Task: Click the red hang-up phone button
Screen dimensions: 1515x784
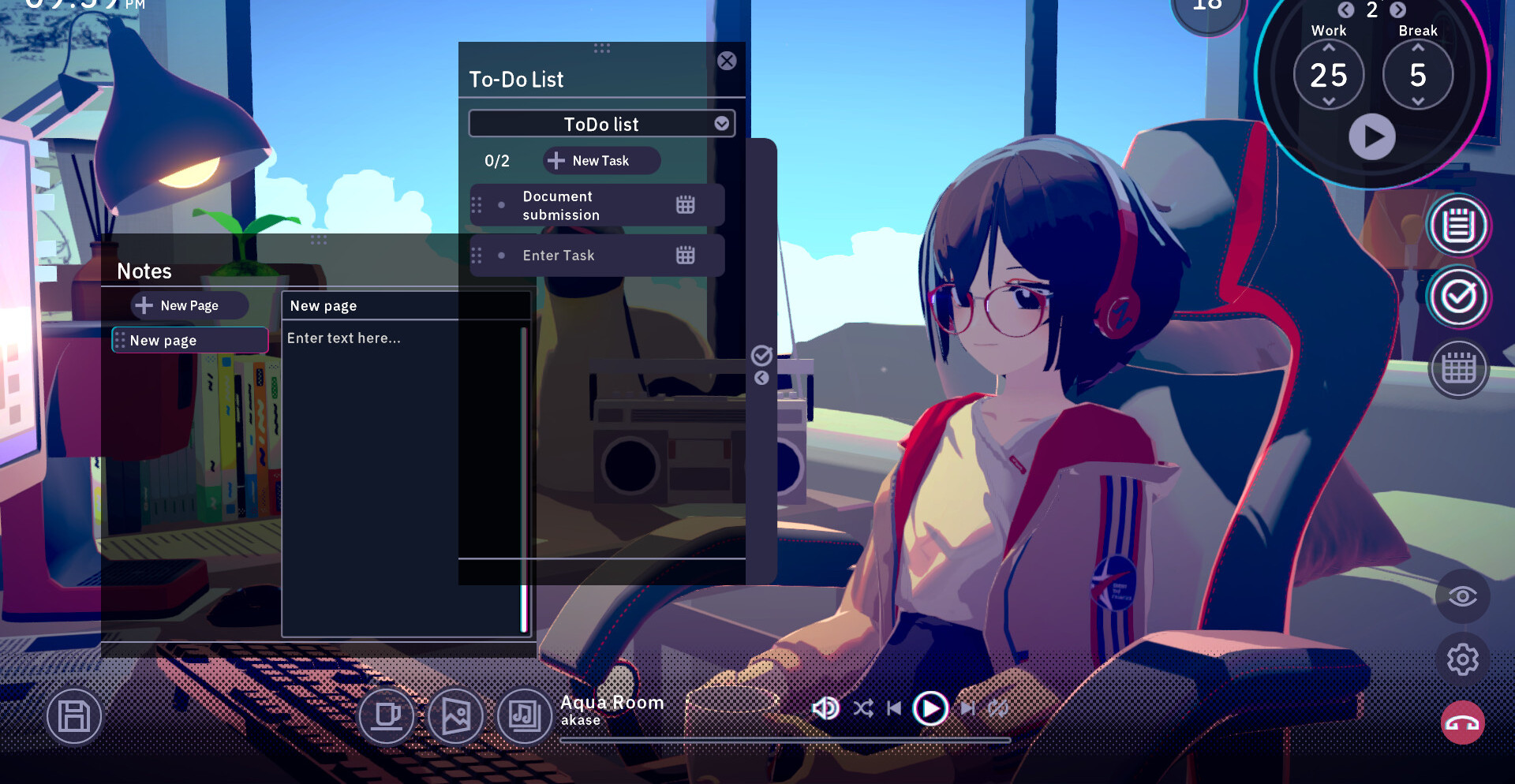Action: click(x=1462, y=723)
